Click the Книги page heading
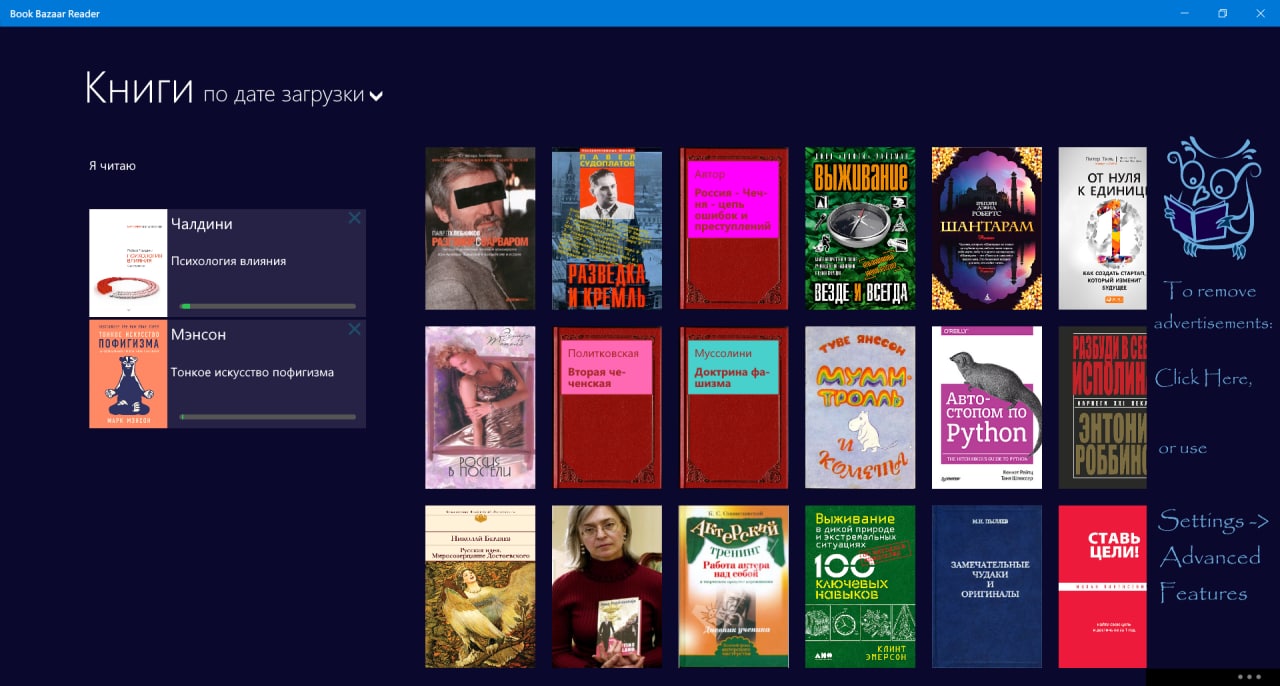This screenshot has height=686, width=1280. pyautogui.click(x=139, y=88)
